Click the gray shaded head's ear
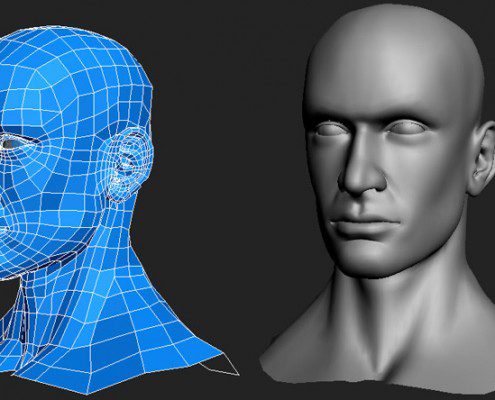The image size is (495, 400). (x=482, y=158)
